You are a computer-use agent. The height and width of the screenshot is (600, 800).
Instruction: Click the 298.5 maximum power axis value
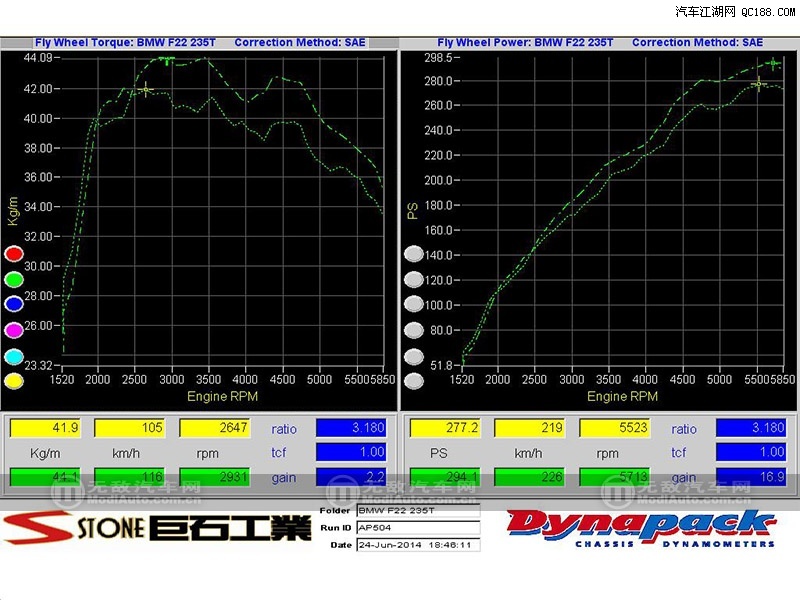438,58
